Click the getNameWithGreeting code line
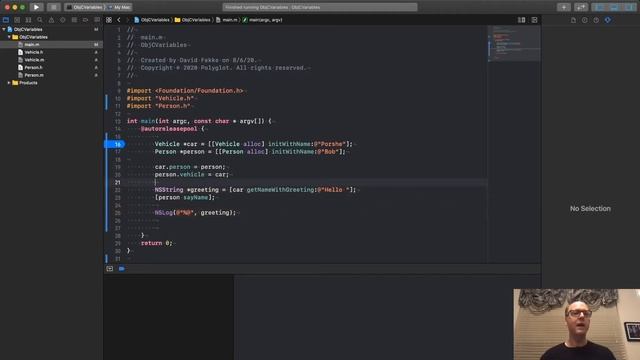The width and height of the screenshot is (640, 360). [256, 190]
